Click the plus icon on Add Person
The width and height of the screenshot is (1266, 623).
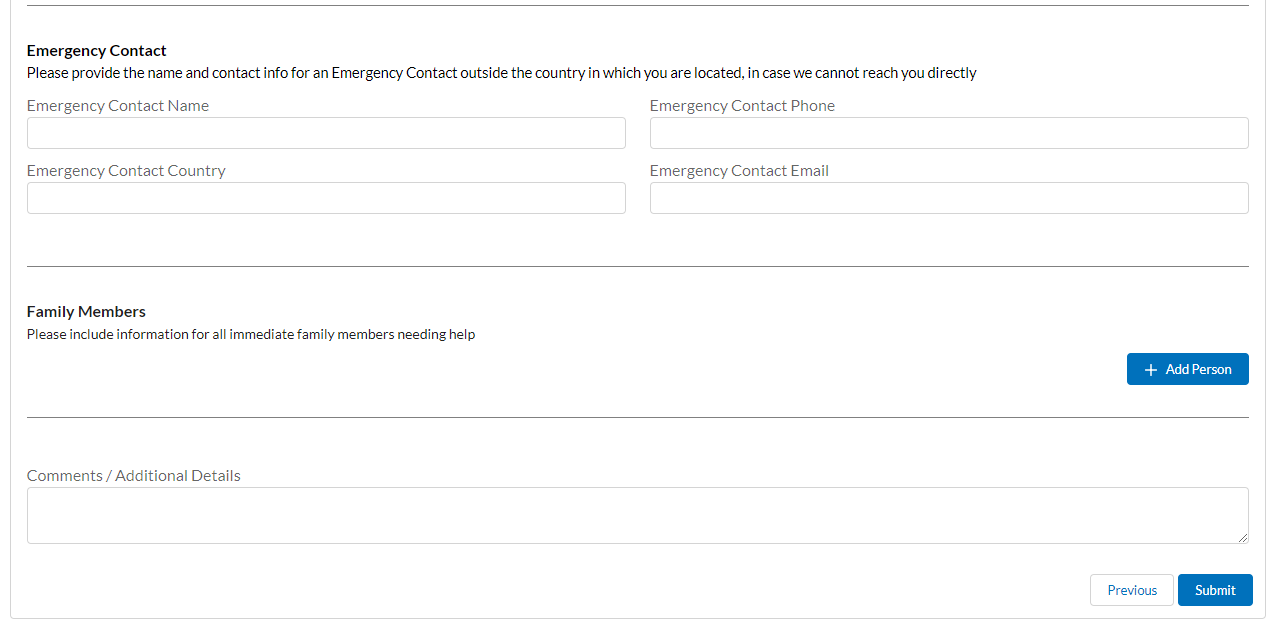(1150, 370)
